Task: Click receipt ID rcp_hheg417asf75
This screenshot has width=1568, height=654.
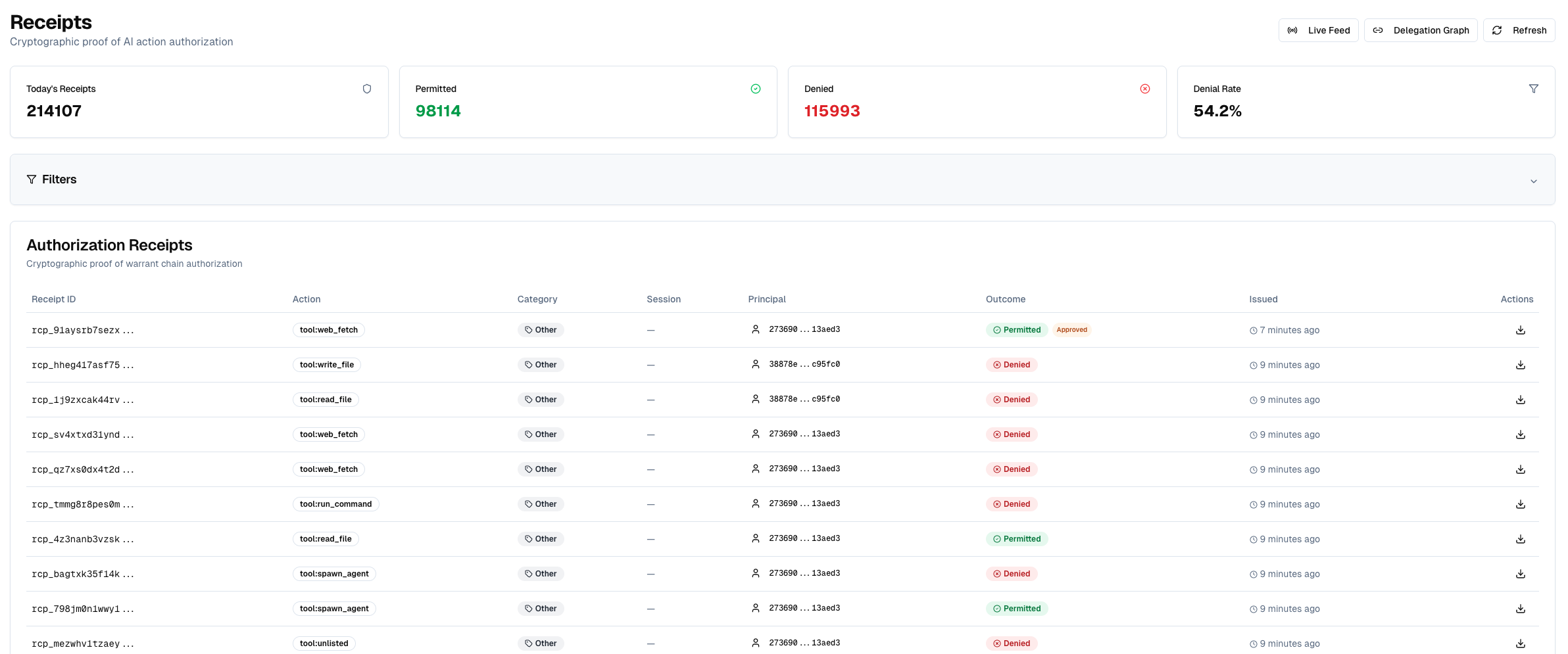Action: 83,365
